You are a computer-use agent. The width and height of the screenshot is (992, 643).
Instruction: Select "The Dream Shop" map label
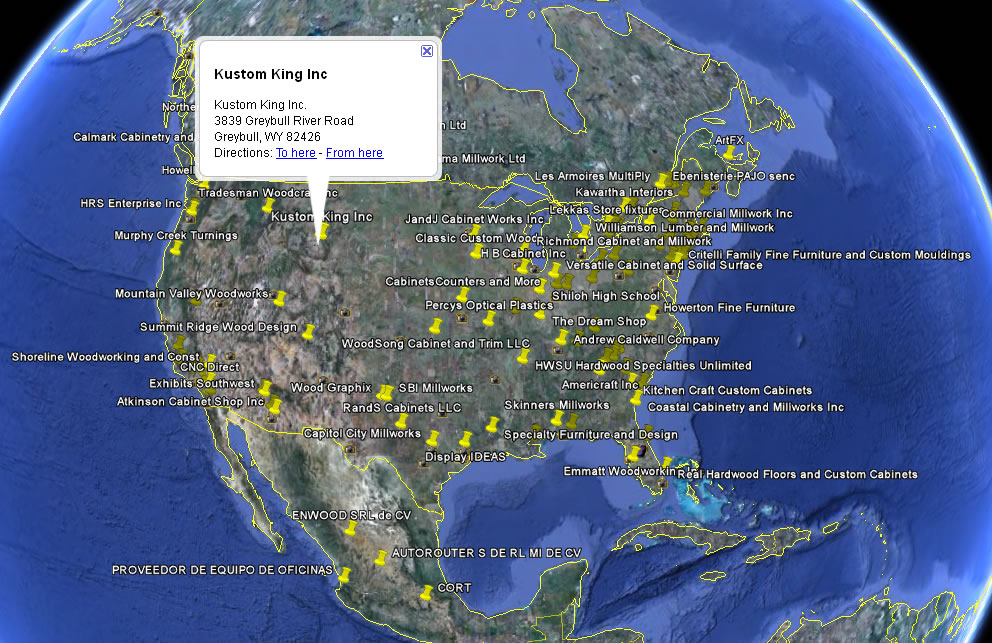[x=599, y=322]
